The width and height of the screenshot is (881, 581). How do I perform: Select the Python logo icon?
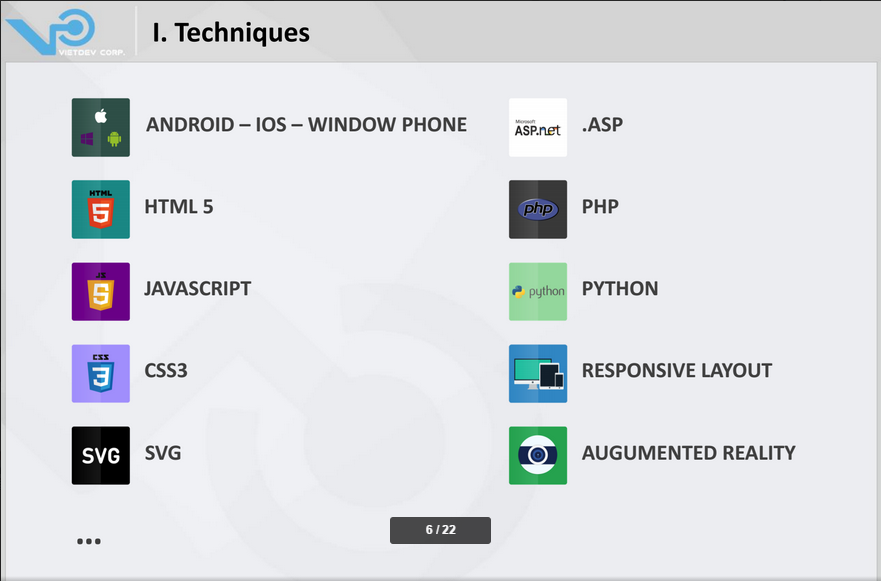pos(538,291)
